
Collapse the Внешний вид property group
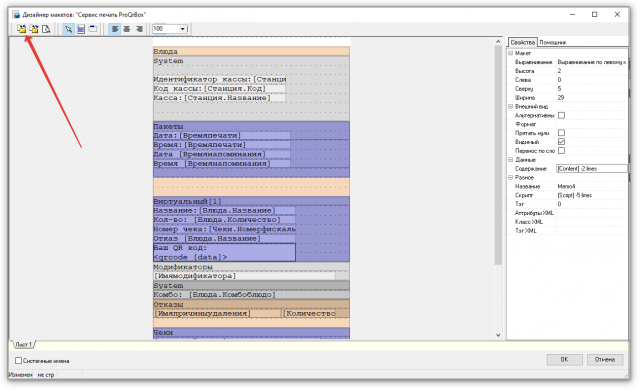pos(510,107)
